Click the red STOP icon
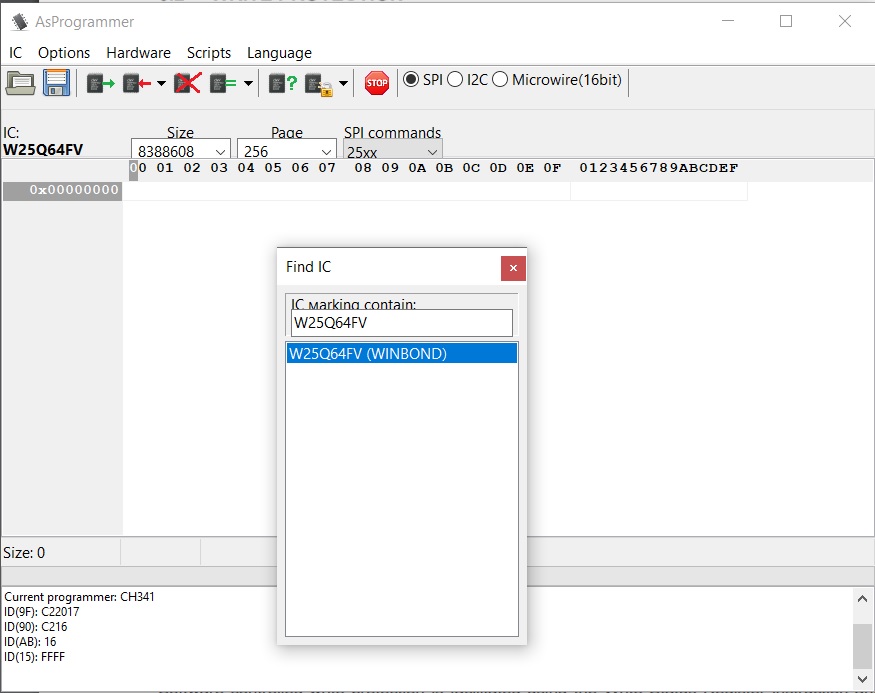 pos(377,83)
